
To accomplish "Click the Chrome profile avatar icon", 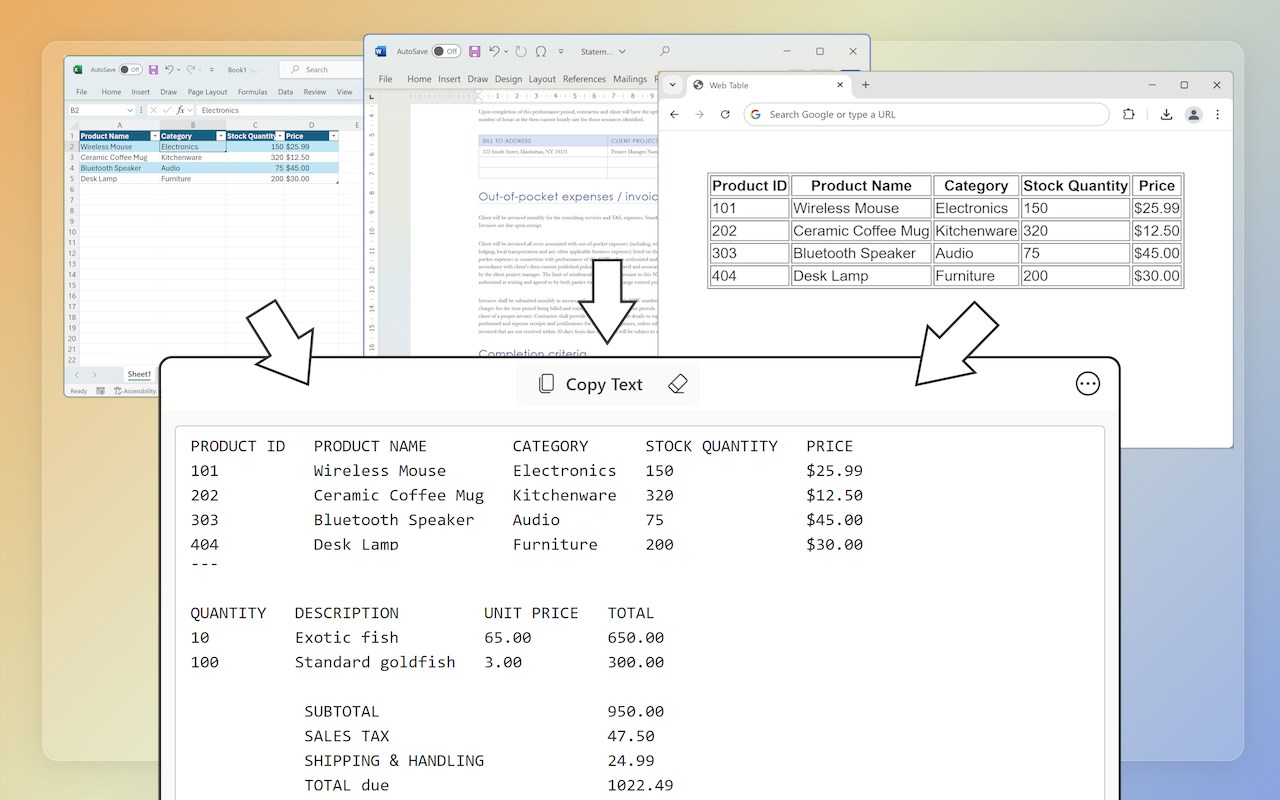I will 1193,114.
